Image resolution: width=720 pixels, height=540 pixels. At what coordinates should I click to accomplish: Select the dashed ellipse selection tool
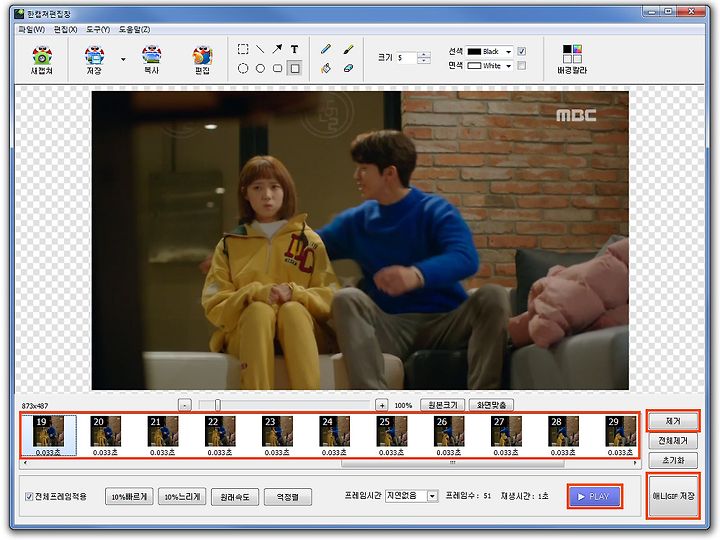(x=243, y=68)
